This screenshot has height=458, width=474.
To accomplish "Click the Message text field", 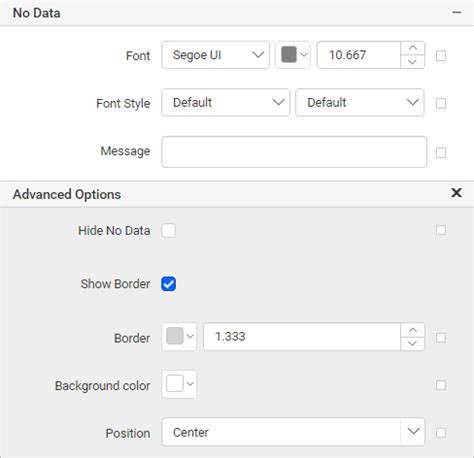I will click(294, 152).
